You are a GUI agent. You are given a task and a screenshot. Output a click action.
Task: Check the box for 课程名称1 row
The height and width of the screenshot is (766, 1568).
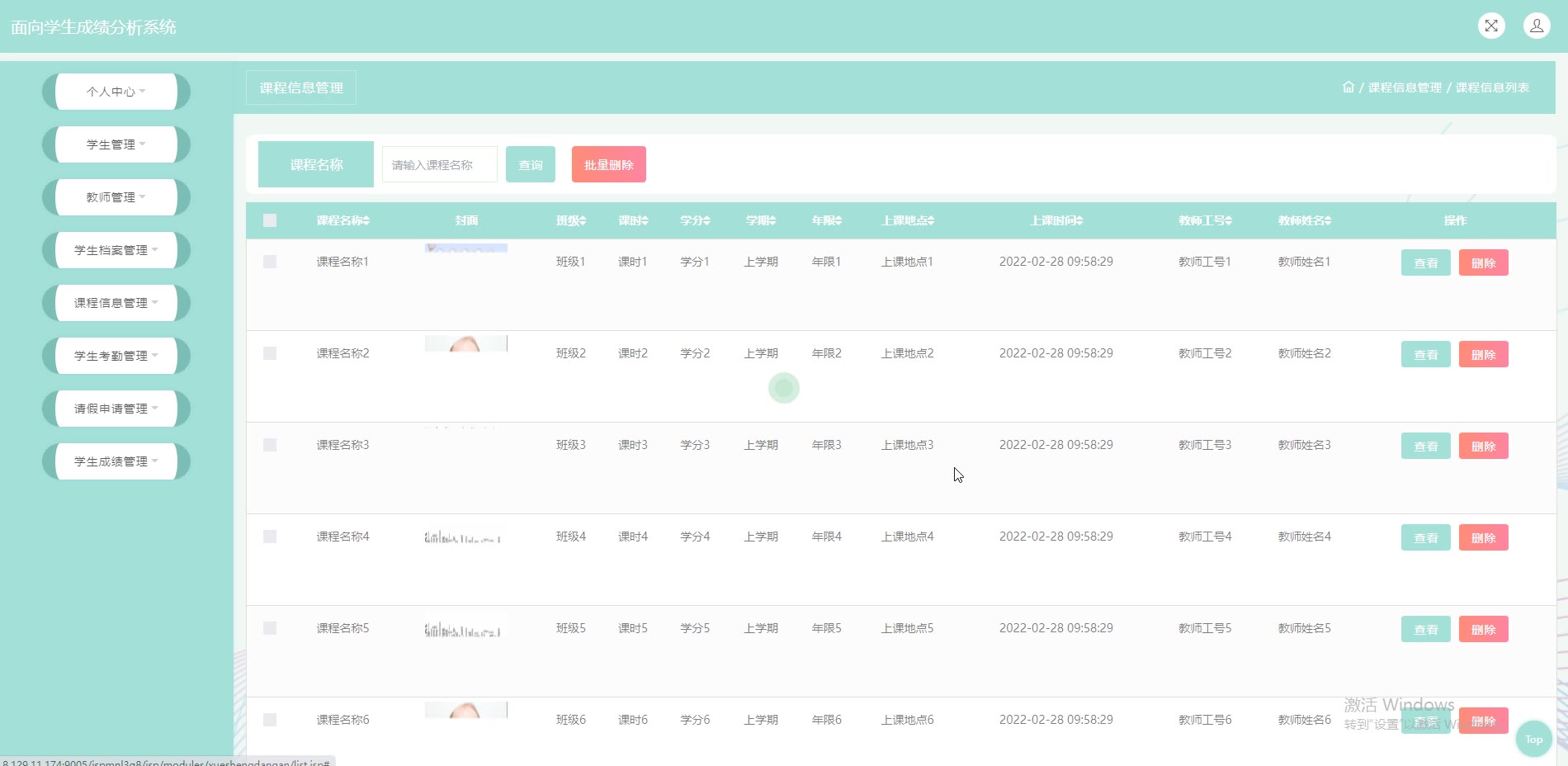(270, 262)
